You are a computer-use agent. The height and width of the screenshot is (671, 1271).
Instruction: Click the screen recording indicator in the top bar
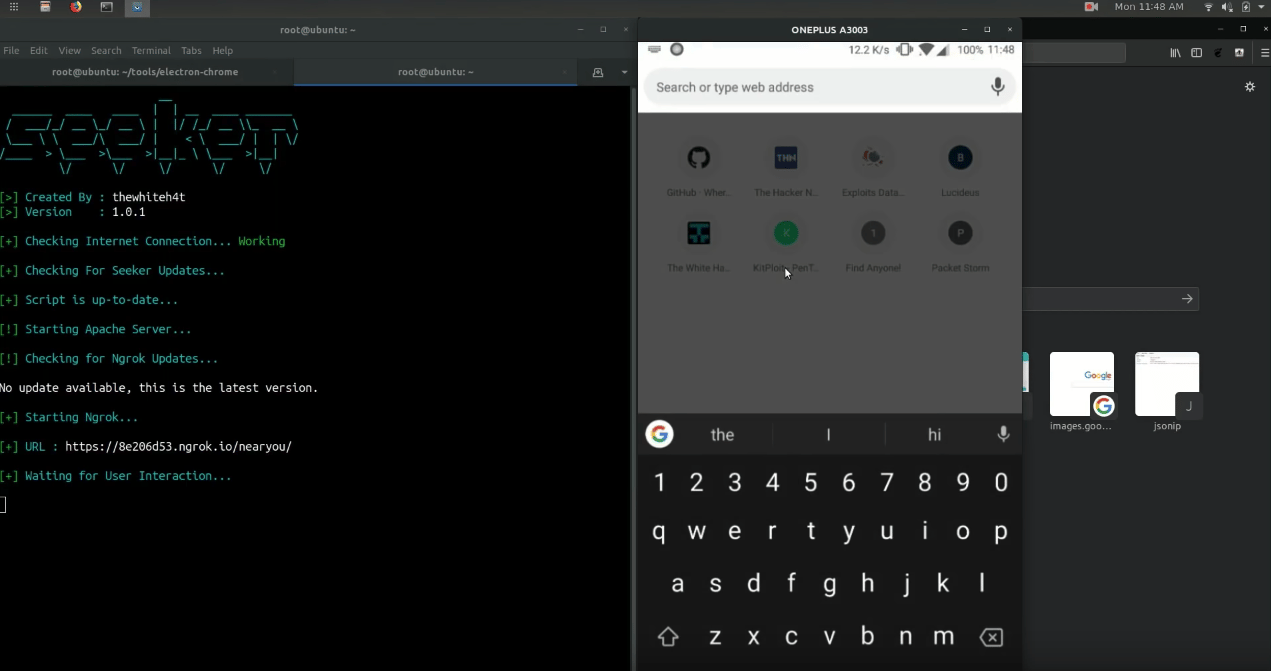tap(1091, 7)
